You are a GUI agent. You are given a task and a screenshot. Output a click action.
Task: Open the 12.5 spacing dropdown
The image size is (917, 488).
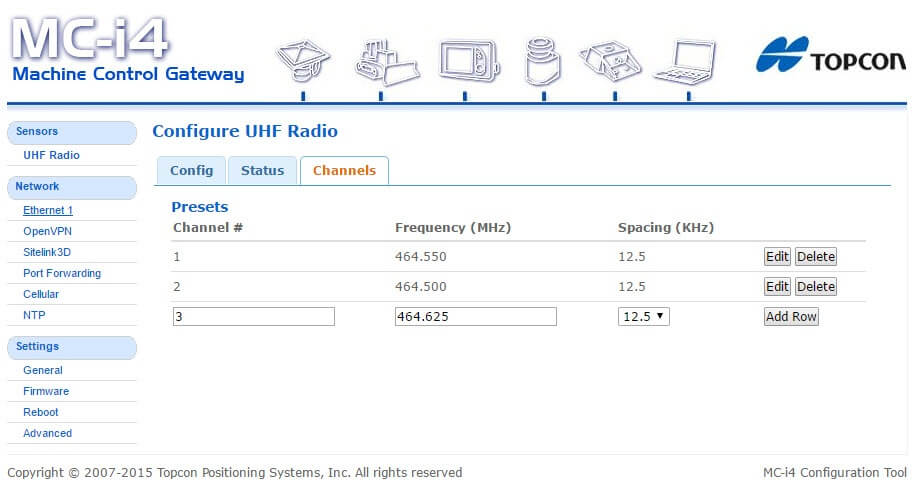[643, 317]
